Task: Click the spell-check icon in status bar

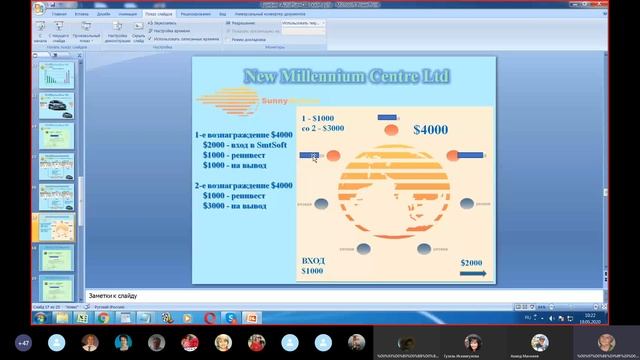Action: [87, 307]
